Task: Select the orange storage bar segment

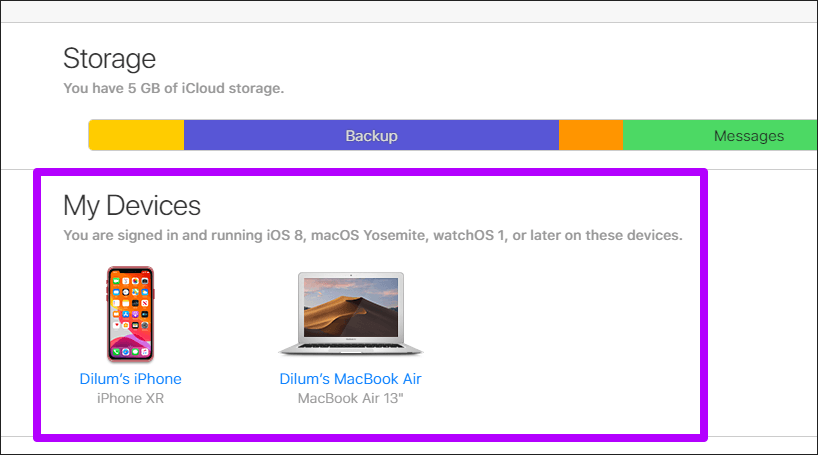Action: (591, 135)
